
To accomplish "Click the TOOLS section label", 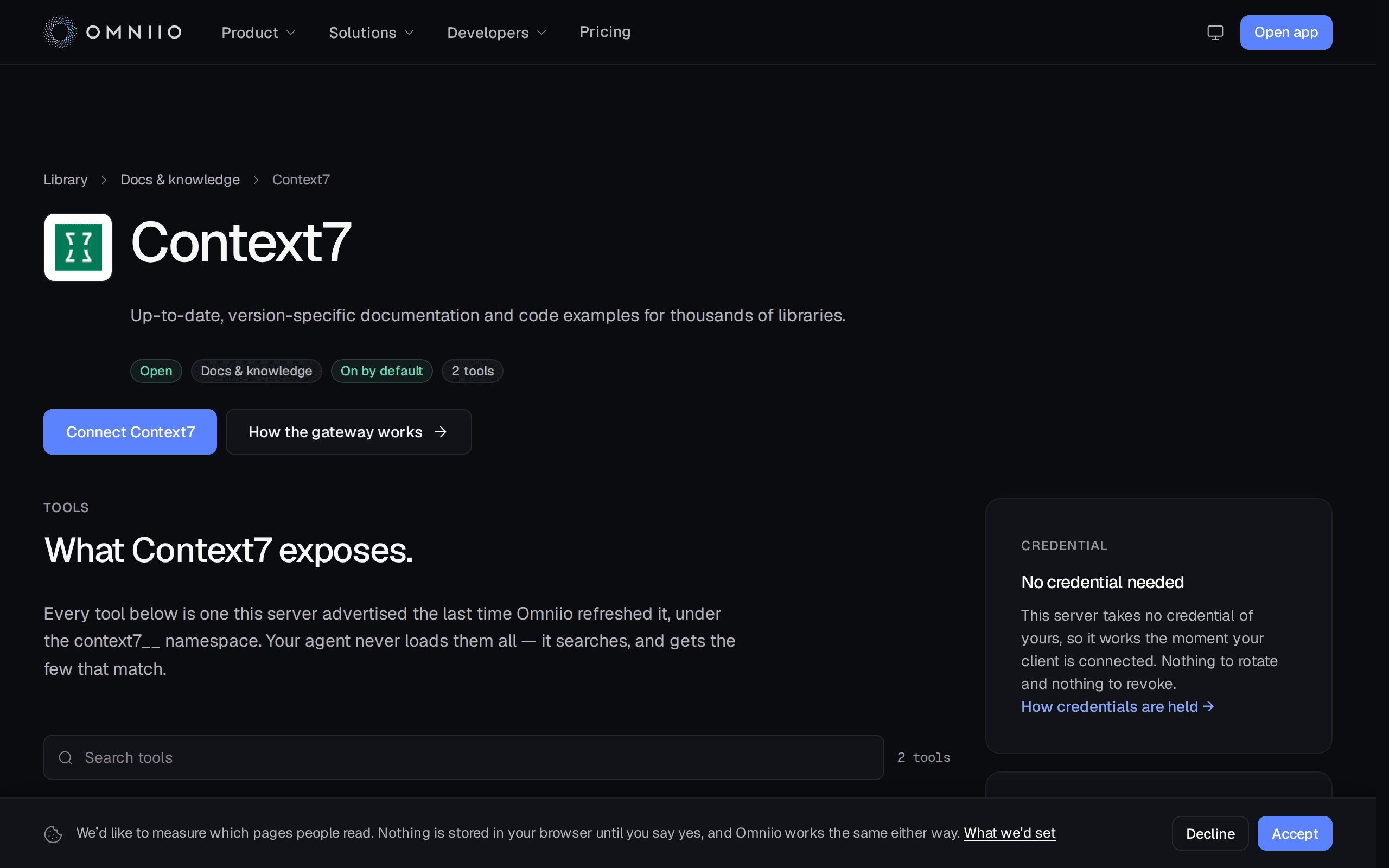I will tap(66, 507).
